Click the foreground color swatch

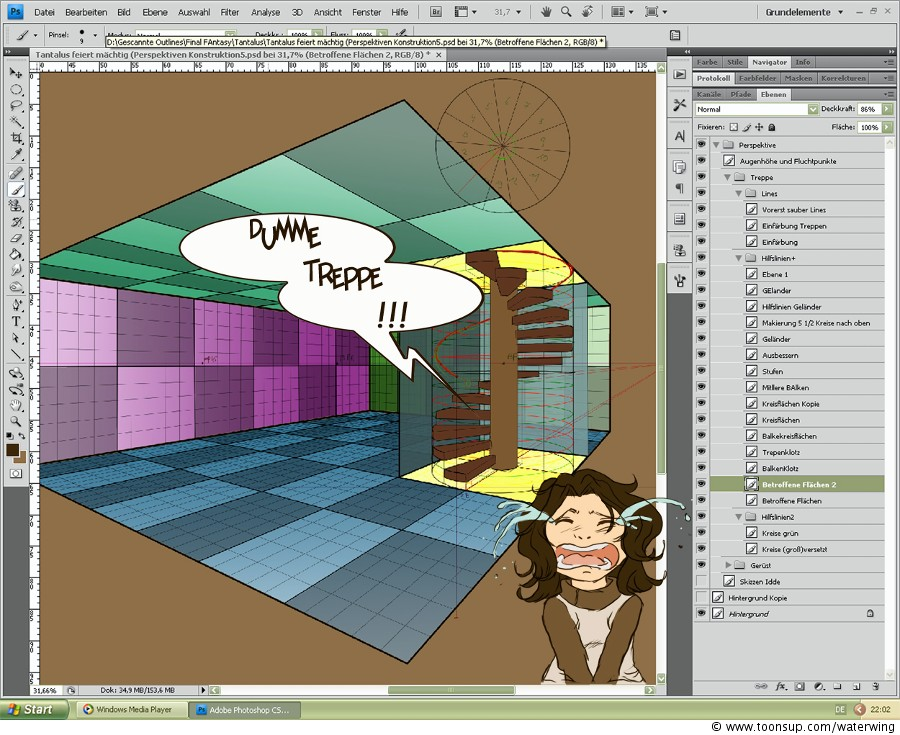(x=14, y=451)
